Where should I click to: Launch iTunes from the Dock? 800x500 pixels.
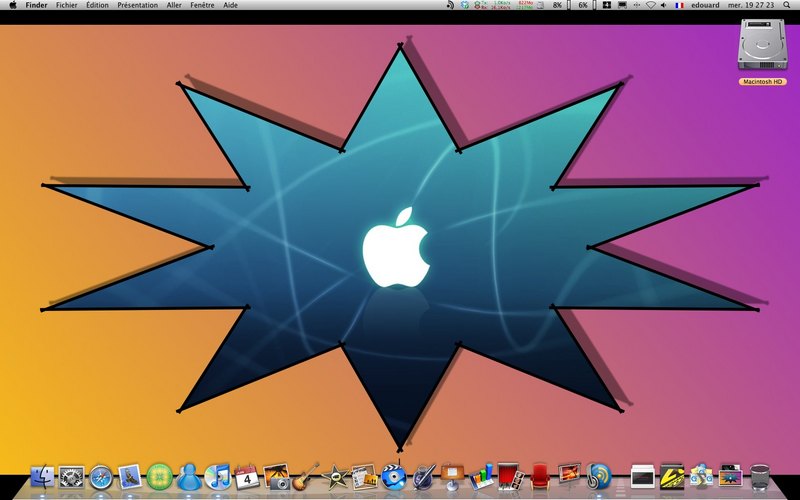[x=218, y=477]
